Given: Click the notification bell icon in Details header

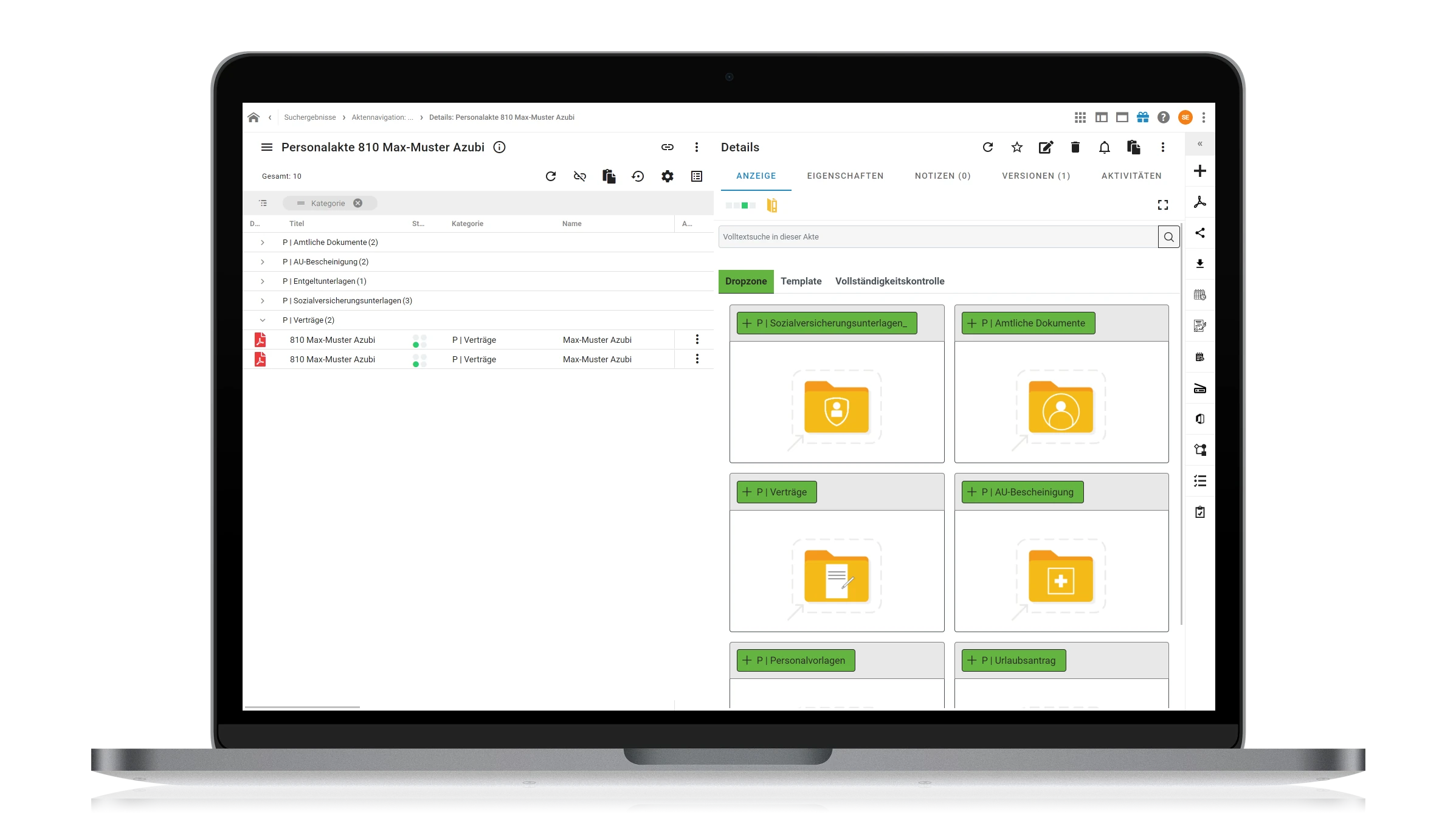Looking at the screenshot, I should [x=1102, y=147].
